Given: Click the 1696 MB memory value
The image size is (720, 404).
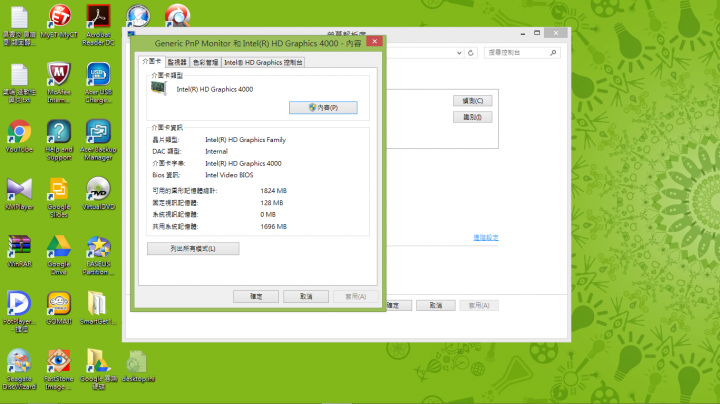Looking at the screenshot, I should 274,226.
